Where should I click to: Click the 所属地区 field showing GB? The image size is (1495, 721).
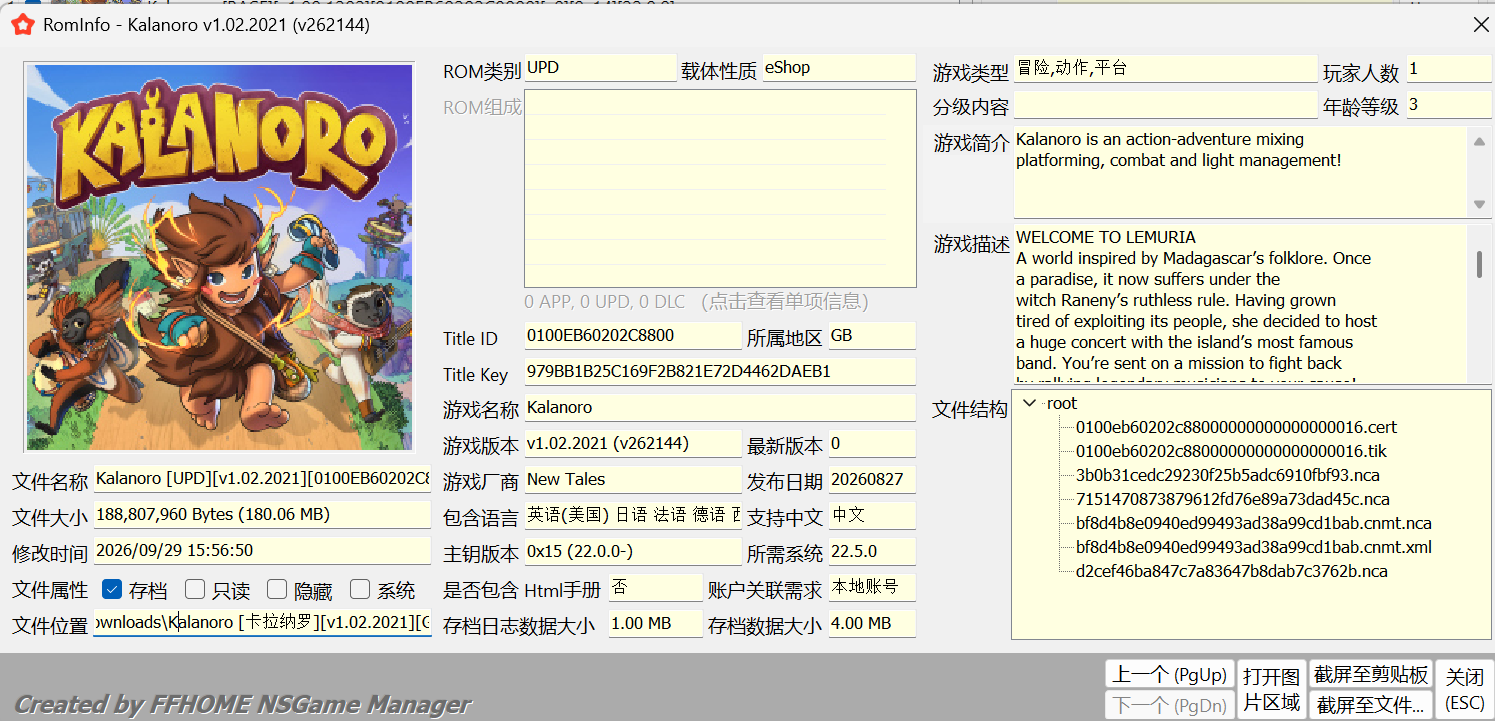(871, 336)
